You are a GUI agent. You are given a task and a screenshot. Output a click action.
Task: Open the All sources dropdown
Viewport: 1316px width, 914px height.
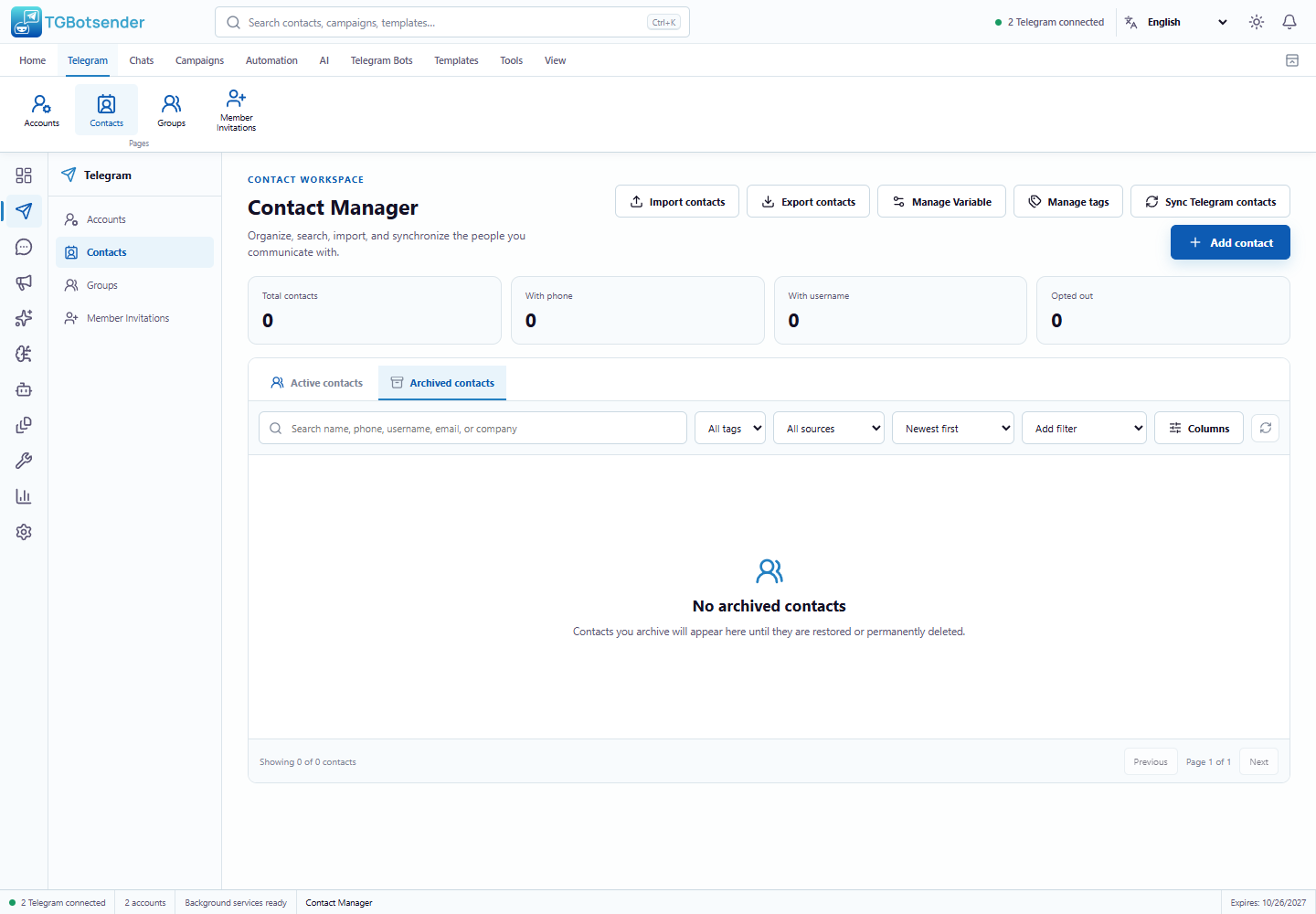[x=829, y=428]
